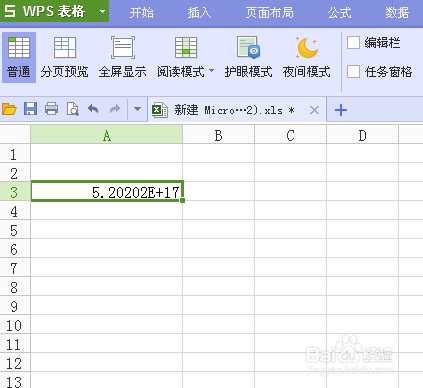Add a new document with plus button
This screenshot has height=388, width=423.
[341, 110]
